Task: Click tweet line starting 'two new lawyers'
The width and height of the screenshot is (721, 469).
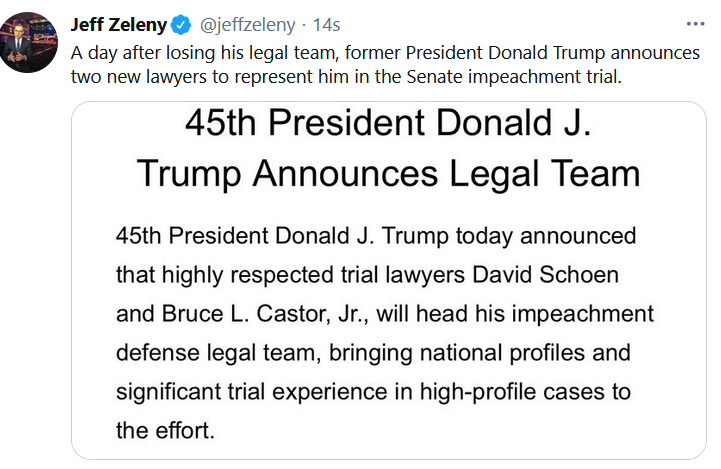Action: tap(346, 77)
